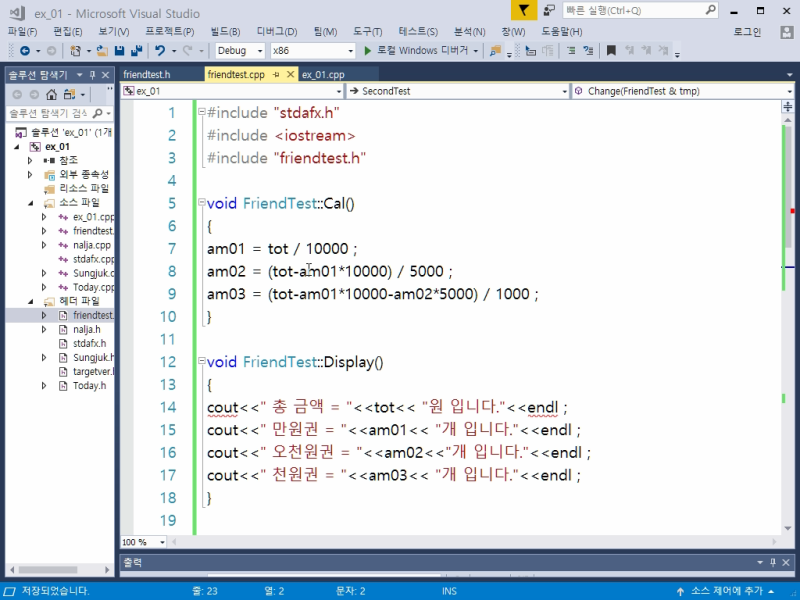Click the 소스 제어에 추가 up-arrow icon

point(680,591)
